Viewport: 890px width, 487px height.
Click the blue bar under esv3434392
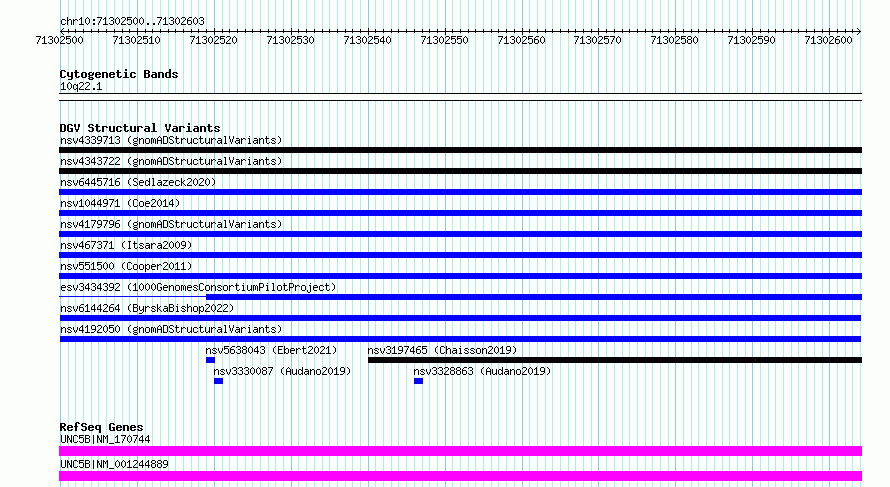(x=534, y=297)
